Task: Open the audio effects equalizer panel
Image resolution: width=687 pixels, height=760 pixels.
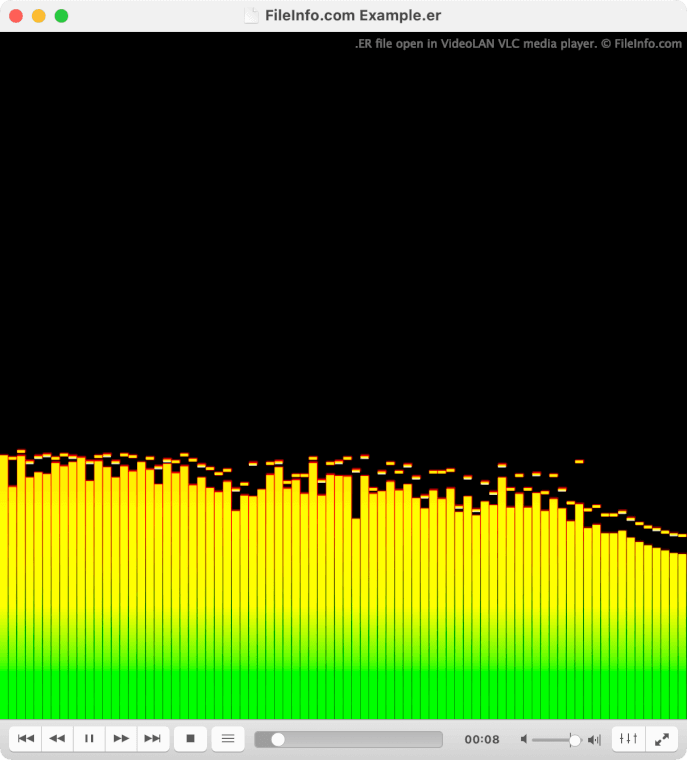Action: pyautogui.click(x=628, y=739)
